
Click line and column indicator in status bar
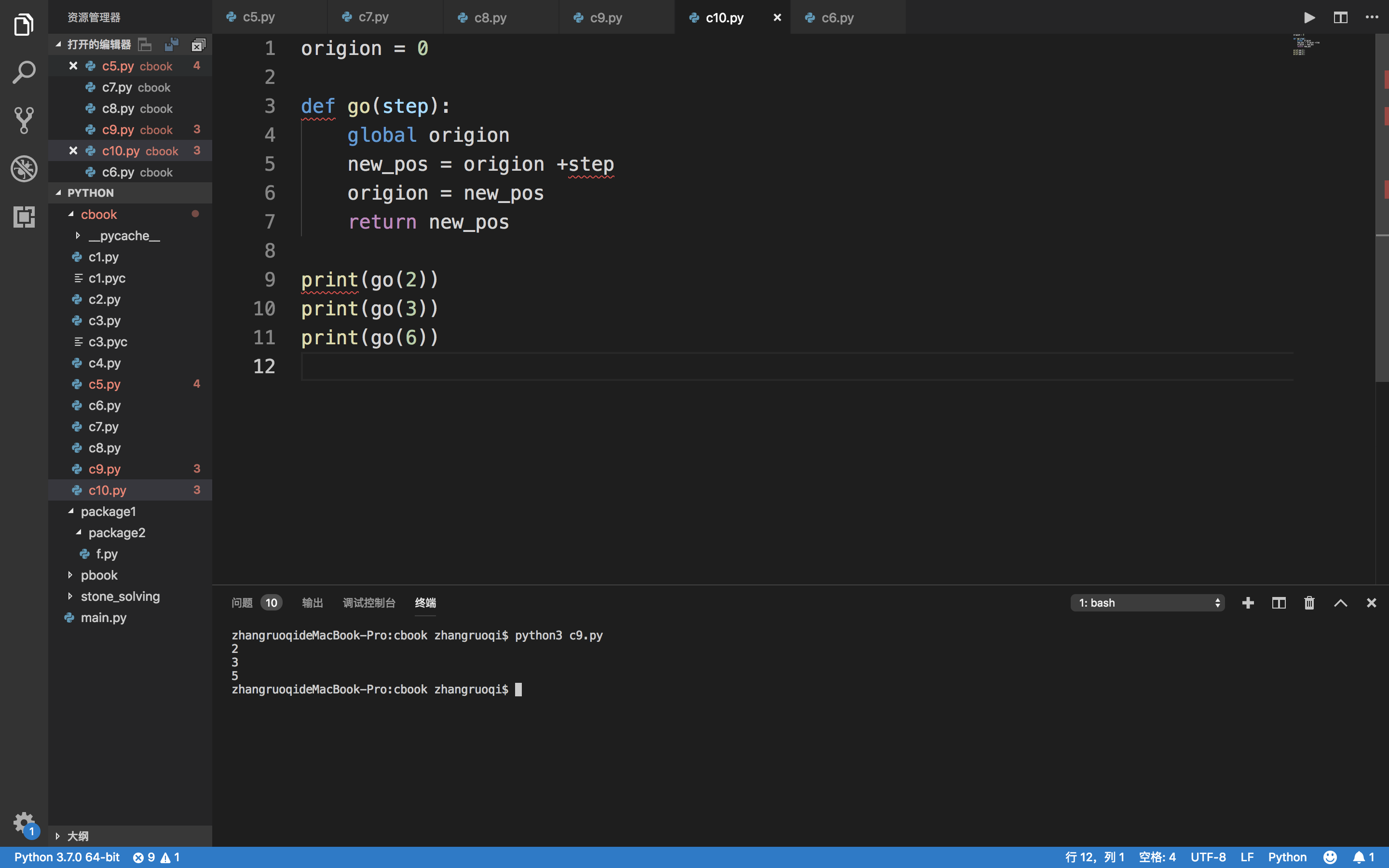pos(1094,857)
